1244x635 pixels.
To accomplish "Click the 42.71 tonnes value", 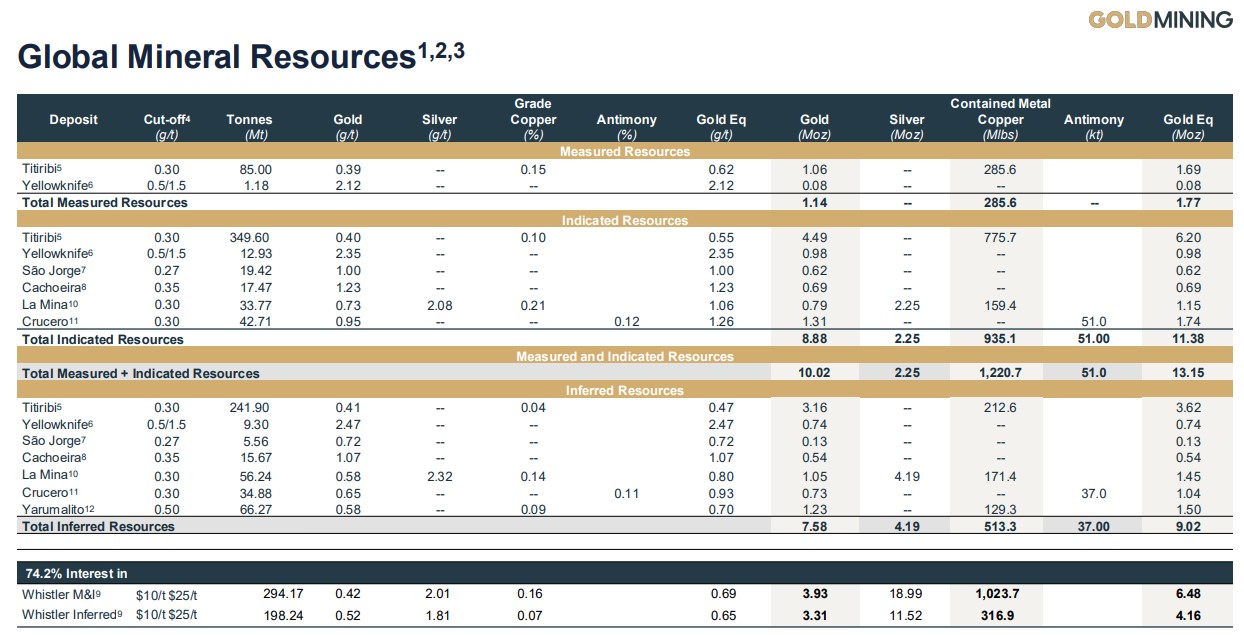I will [x=255, y=322].
